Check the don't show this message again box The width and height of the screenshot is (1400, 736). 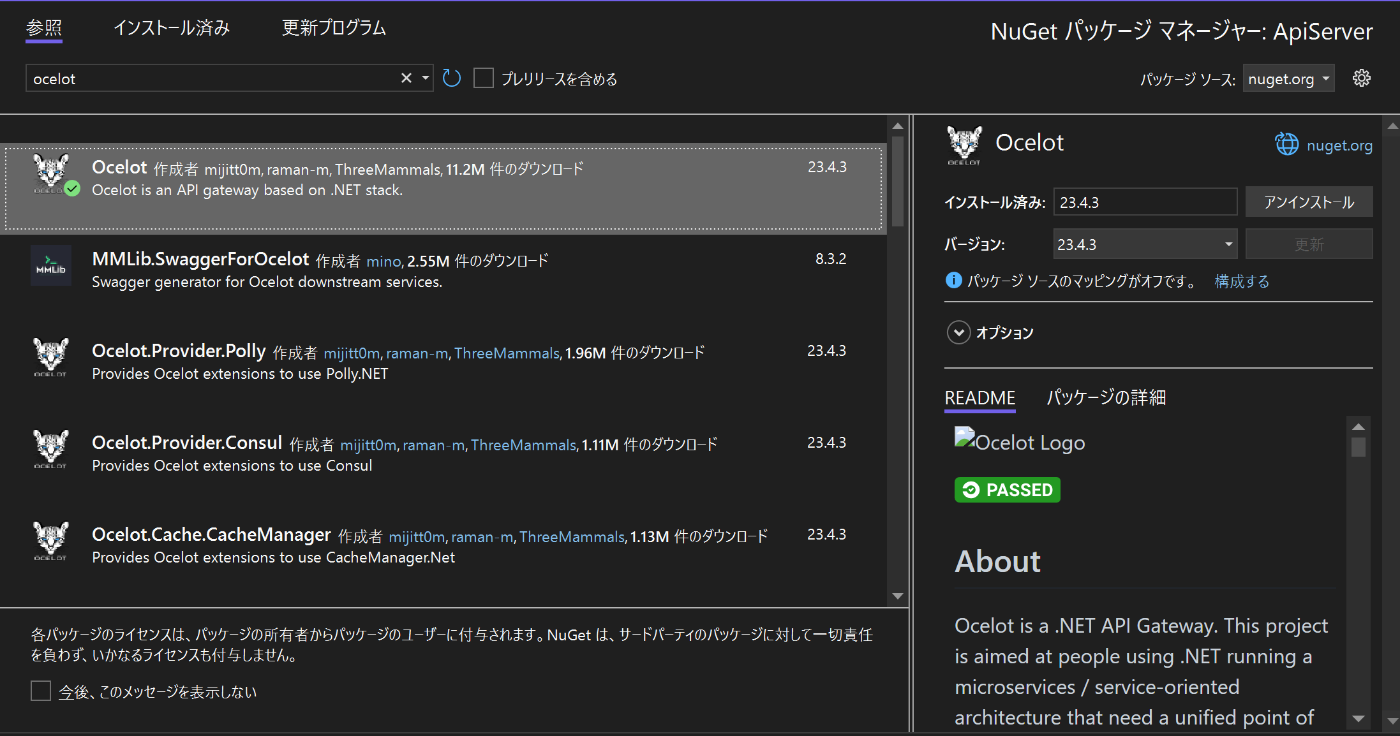tap(41, 691)
